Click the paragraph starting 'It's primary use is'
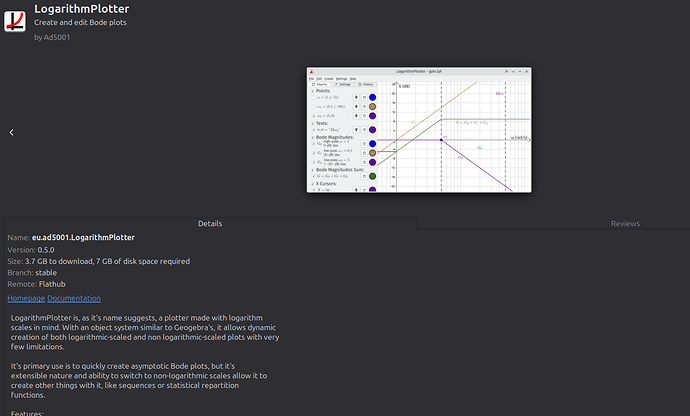 coord(139,380)
